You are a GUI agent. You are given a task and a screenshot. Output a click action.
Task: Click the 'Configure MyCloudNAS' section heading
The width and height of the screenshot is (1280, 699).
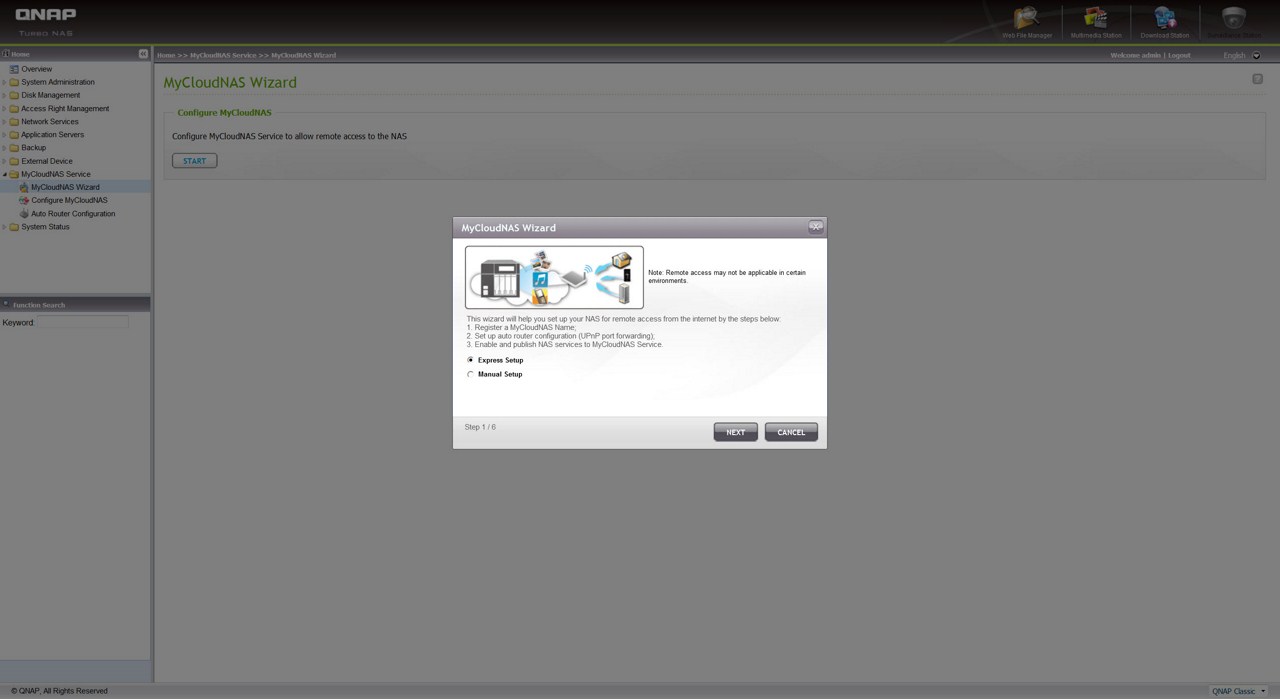[224, 113]
